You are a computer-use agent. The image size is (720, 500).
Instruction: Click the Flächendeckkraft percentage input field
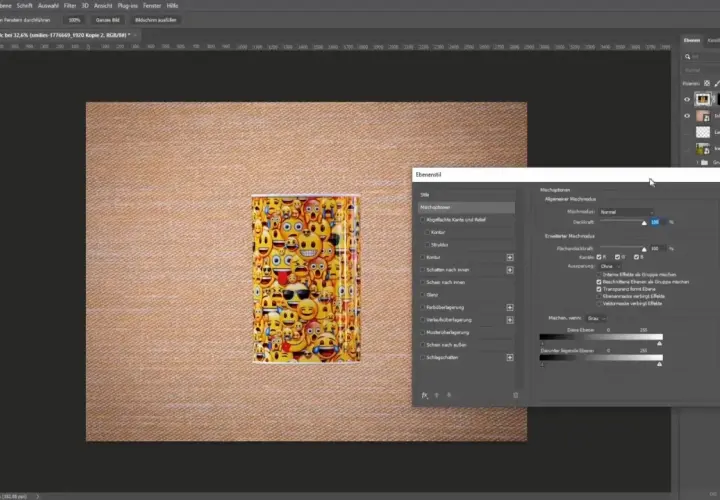pyautogui.click(x=658, y=248)
